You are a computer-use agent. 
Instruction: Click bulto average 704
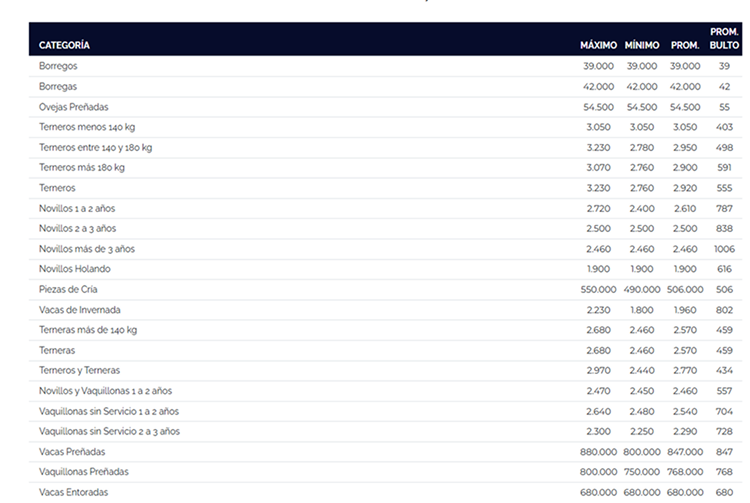(x=724, y=411)
